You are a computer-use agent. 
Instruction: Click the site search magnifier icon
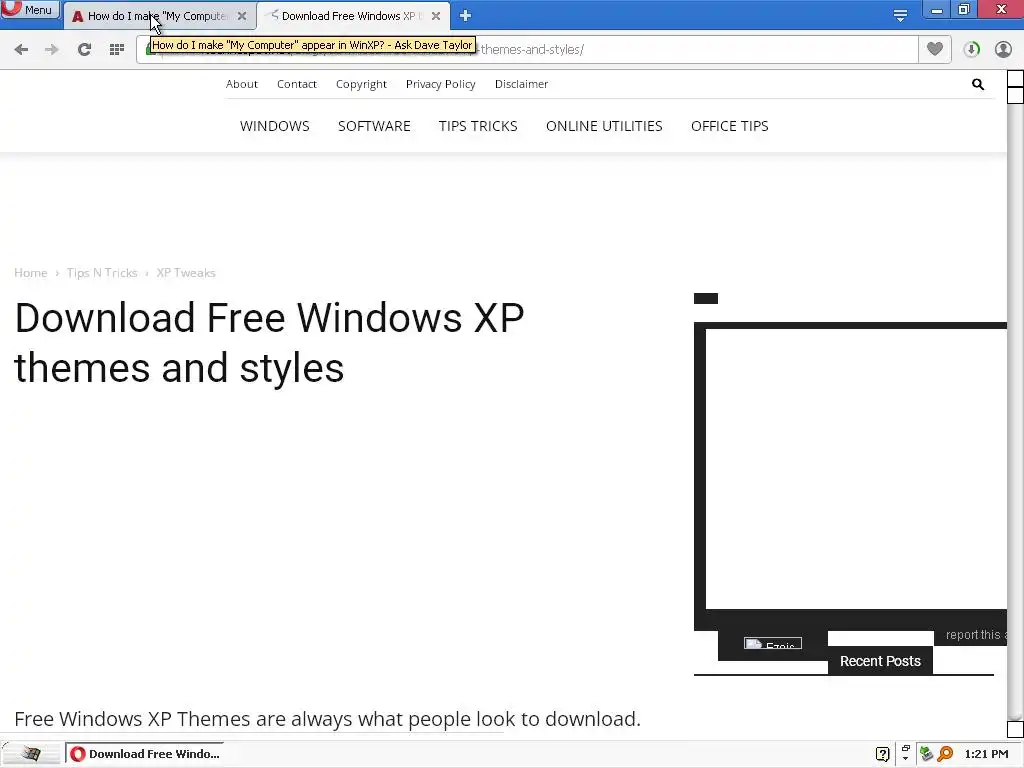(978, 84)
